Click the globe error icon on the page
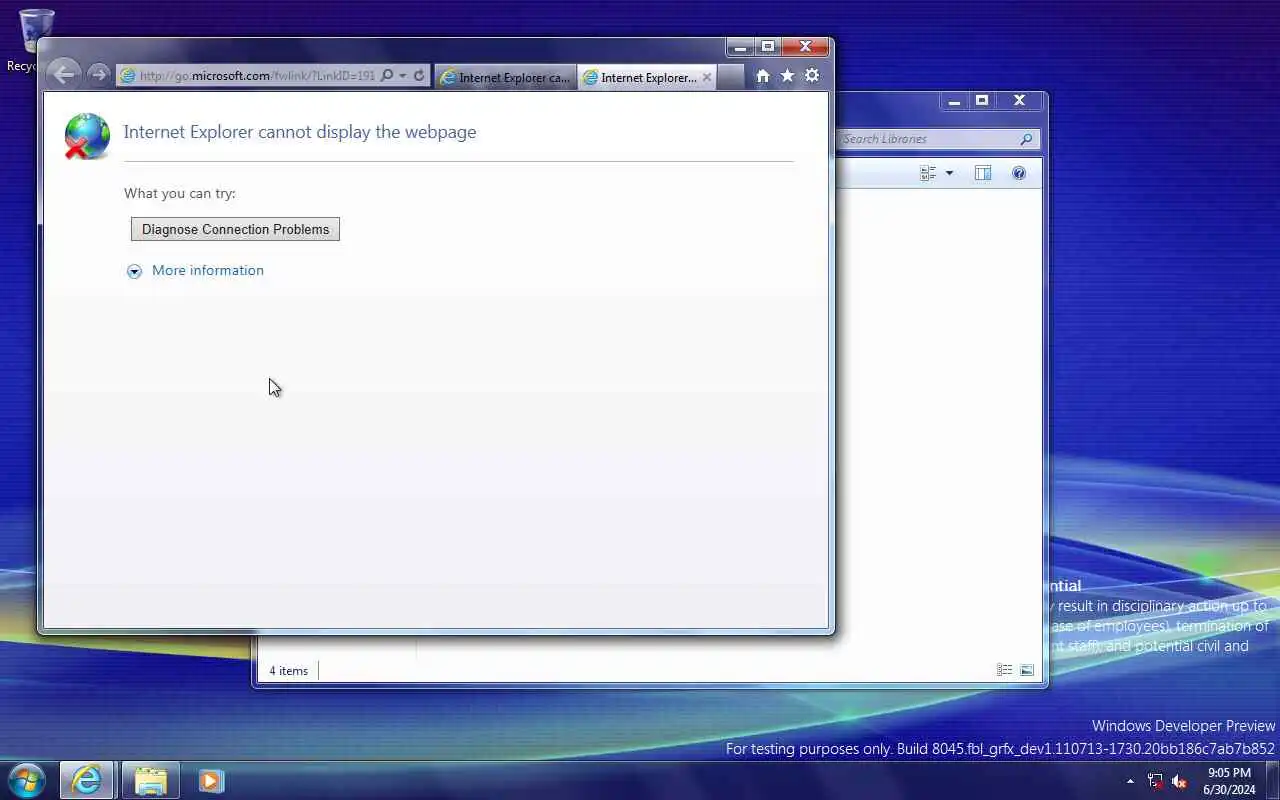 point(87,136)
